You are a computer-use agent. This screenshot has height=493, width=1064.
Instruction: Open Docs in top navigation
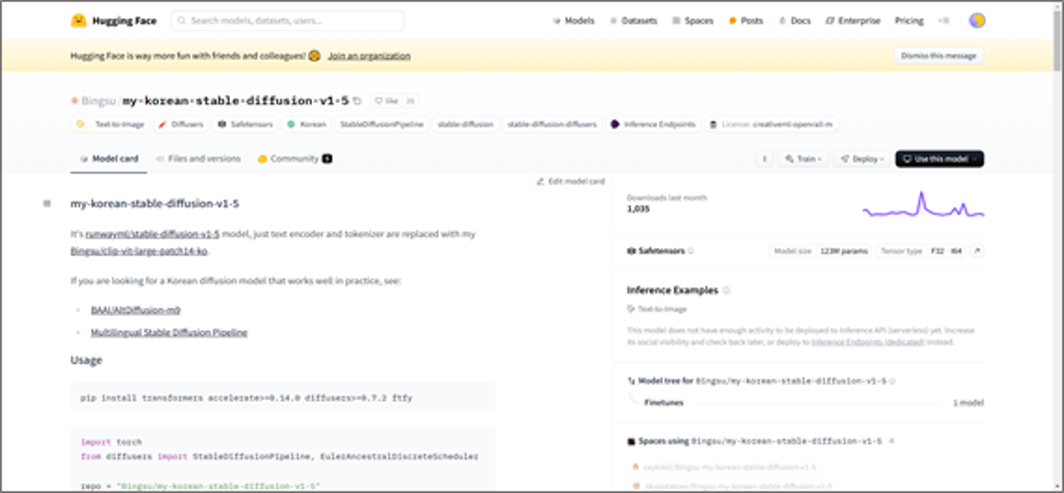(x=795, y=20)
